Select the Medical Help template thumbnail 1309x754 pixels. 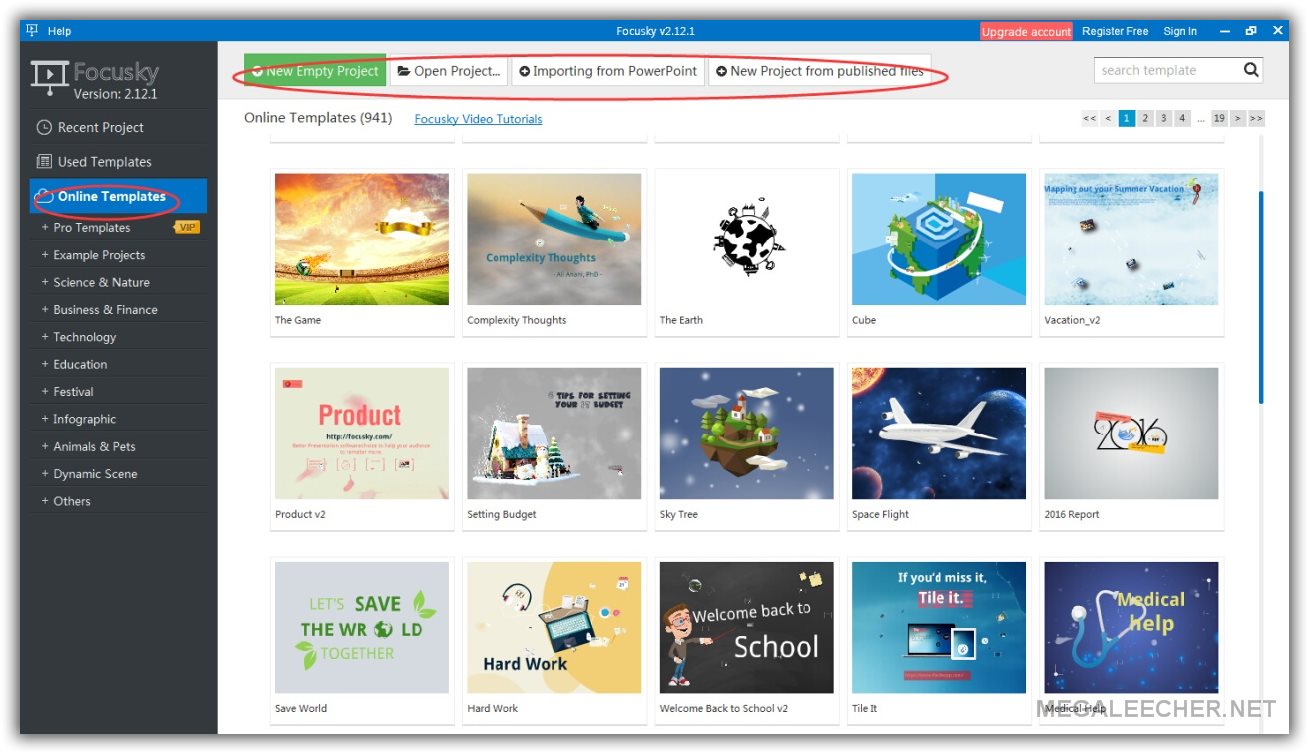pyautogui.click(x=1131, y=627)
